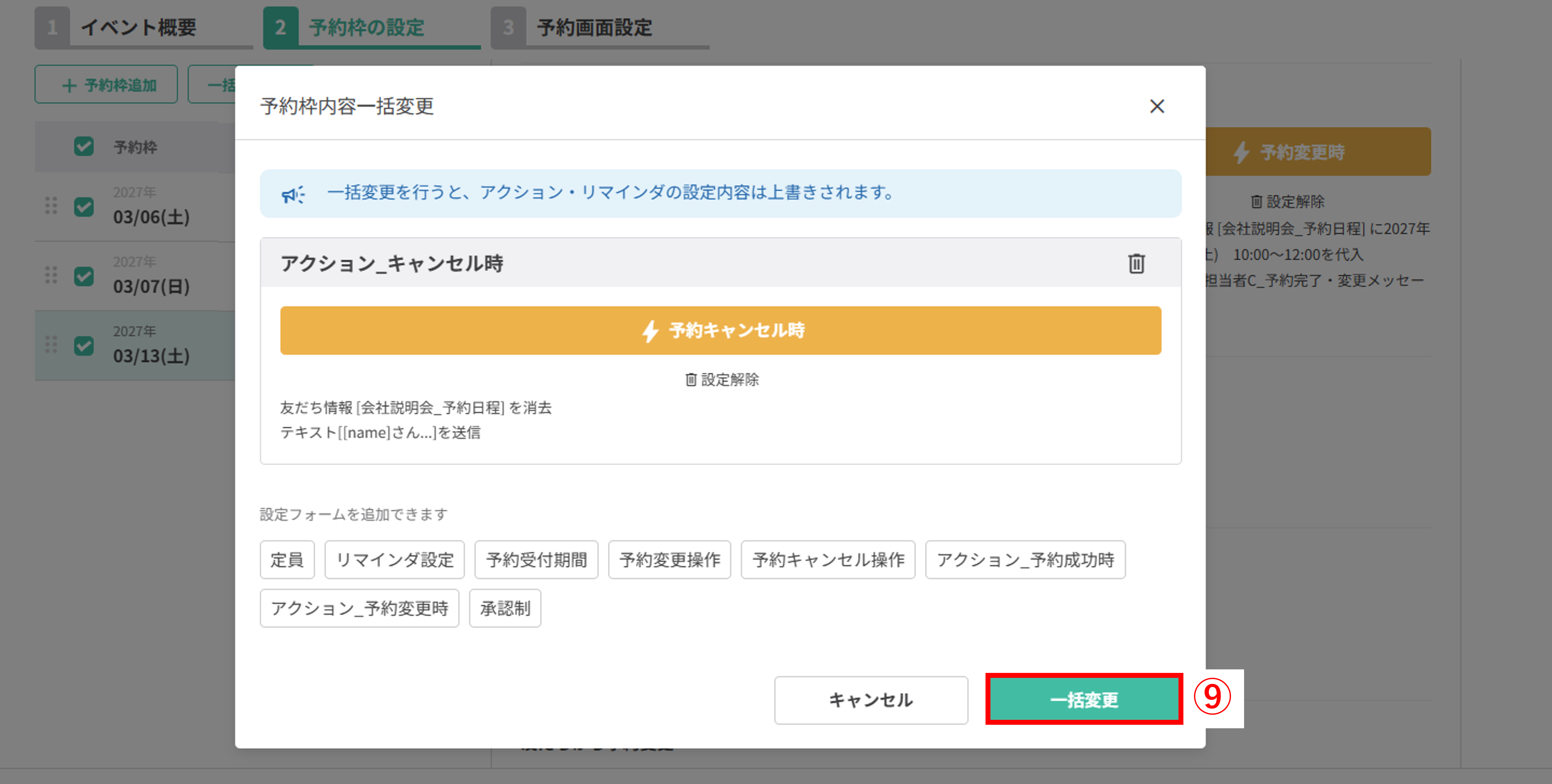Click the megaphone notice icon
Viewport: 1552px width, 784px height.
pos(293,194)
